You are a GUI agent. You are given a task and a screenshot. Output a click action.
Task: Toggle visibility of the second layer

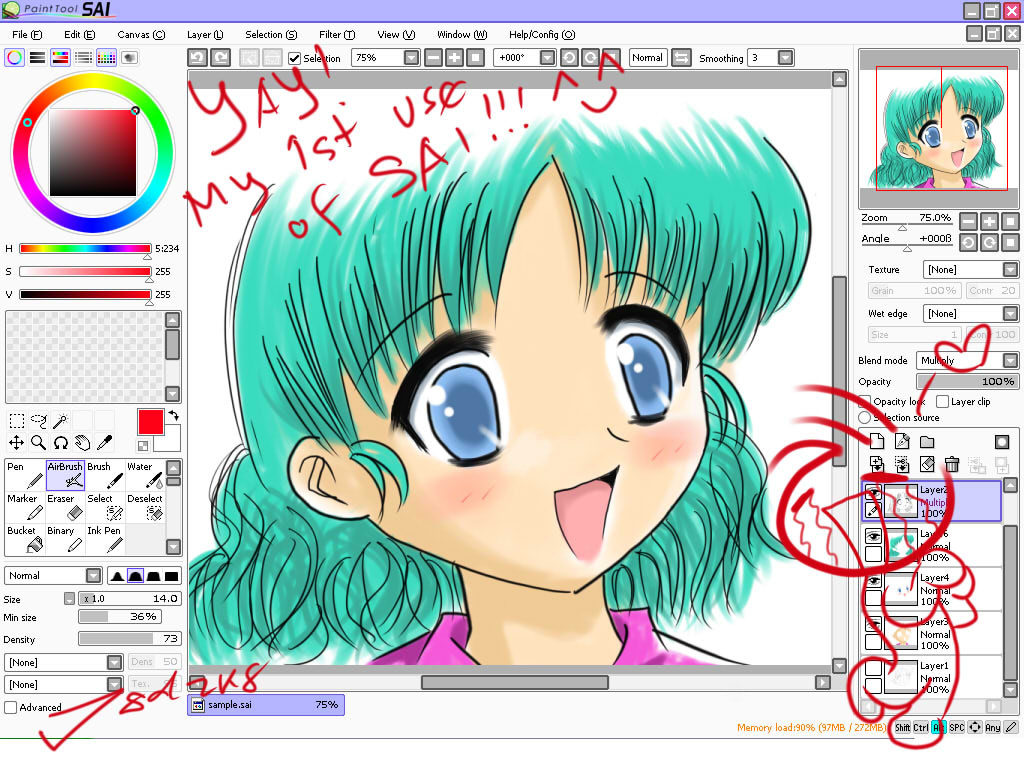coord(873,536)
